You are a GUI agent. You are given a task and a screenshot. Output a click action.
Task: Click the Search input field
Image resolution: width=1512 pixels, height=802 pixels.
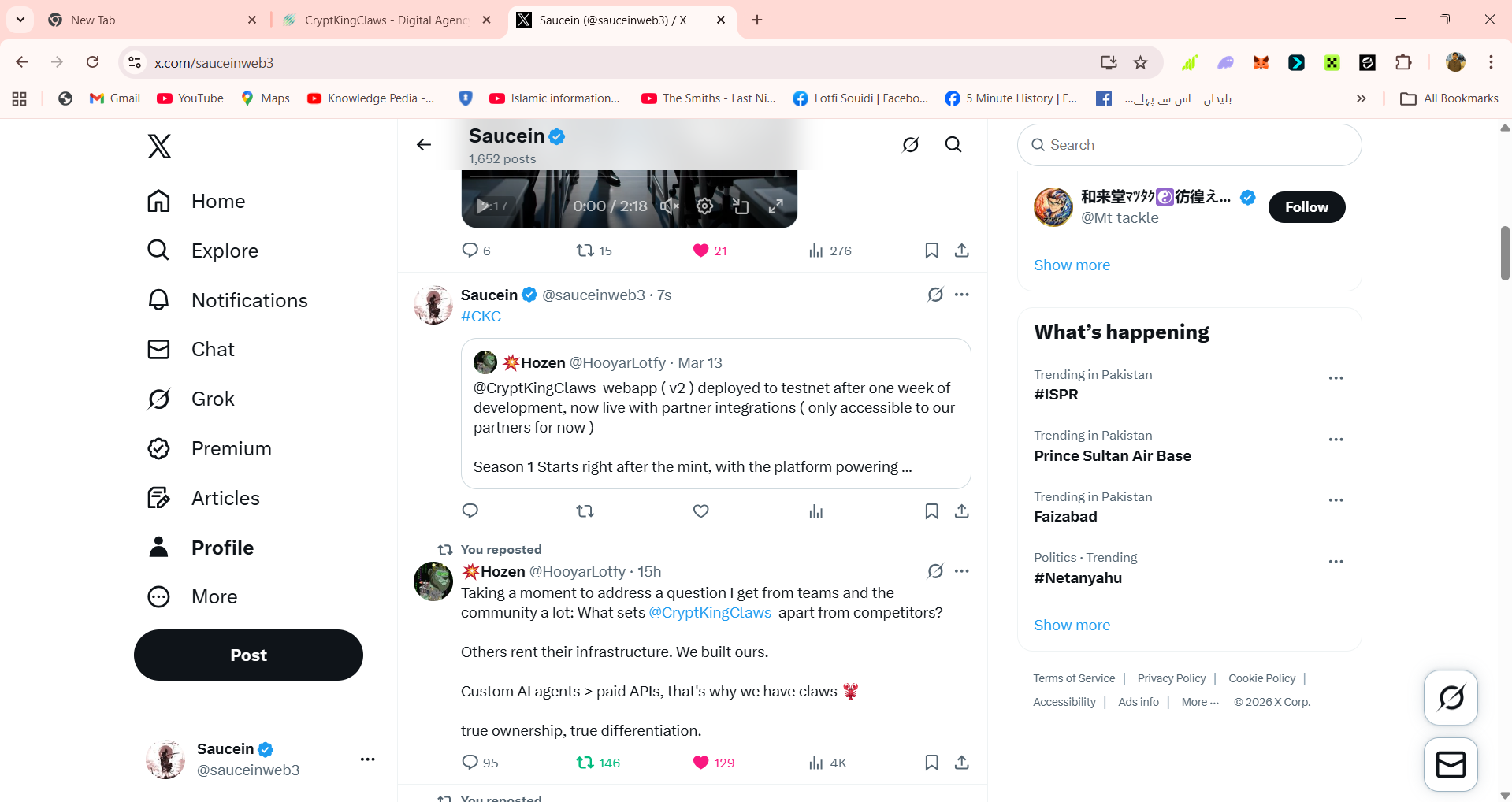click(x=1190, y=145)
